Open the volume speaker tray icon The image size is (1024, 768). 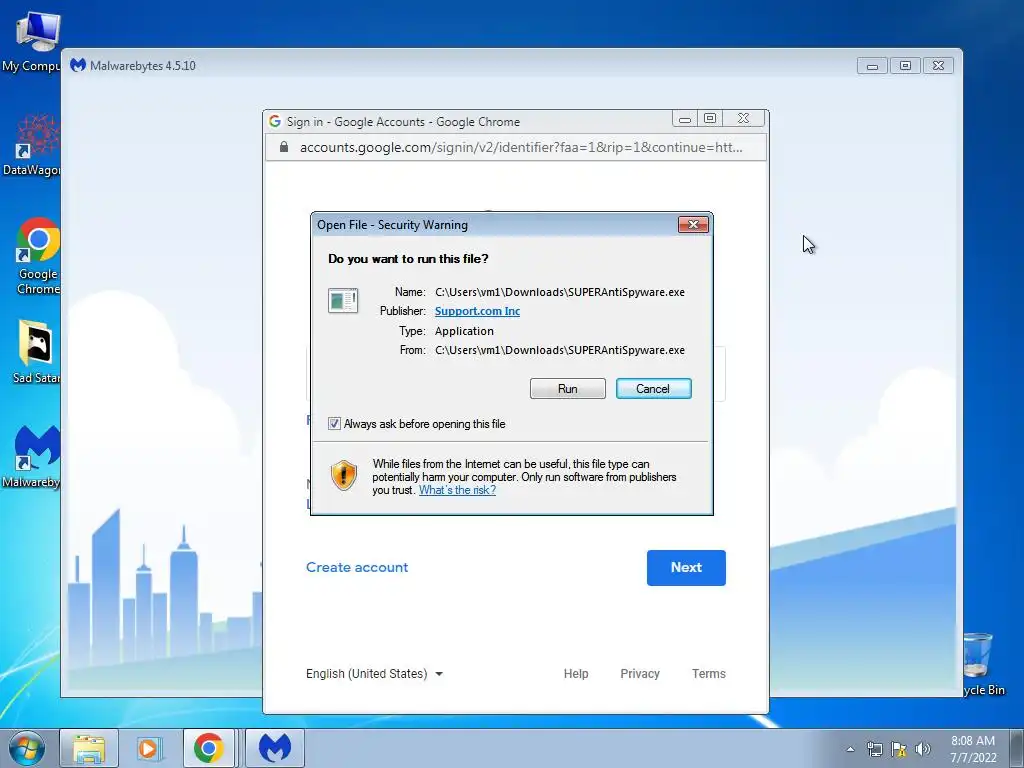pos(923,749)
